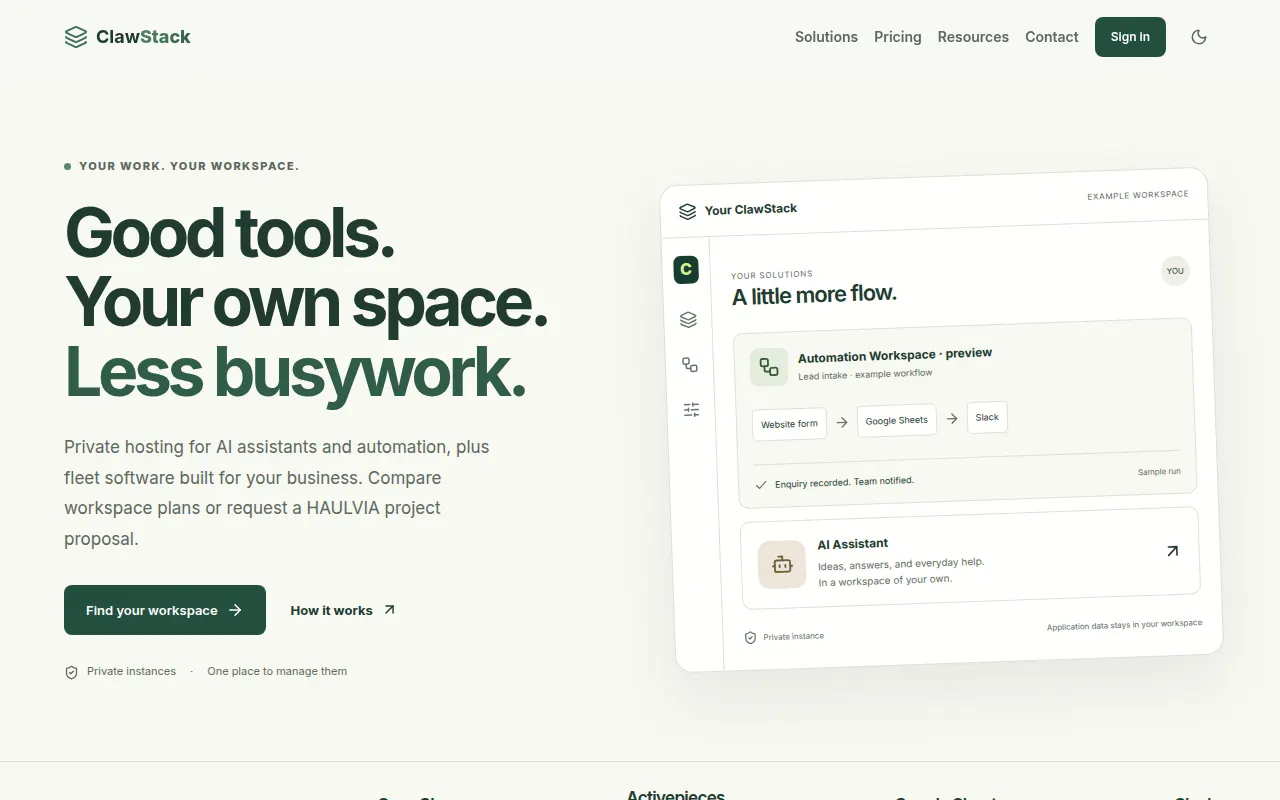This screenshot has height=800, width=1280.
Task: Click the ClawStack brand name text
Action: 143,37
